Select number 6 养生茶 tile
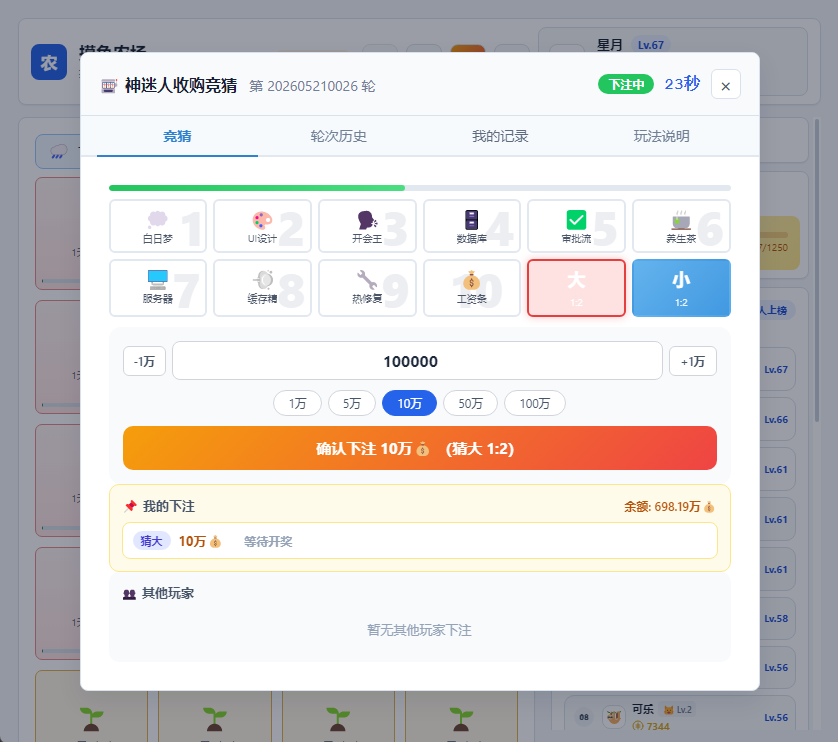Viewport: 838px width, 742px height. [681, 226]
